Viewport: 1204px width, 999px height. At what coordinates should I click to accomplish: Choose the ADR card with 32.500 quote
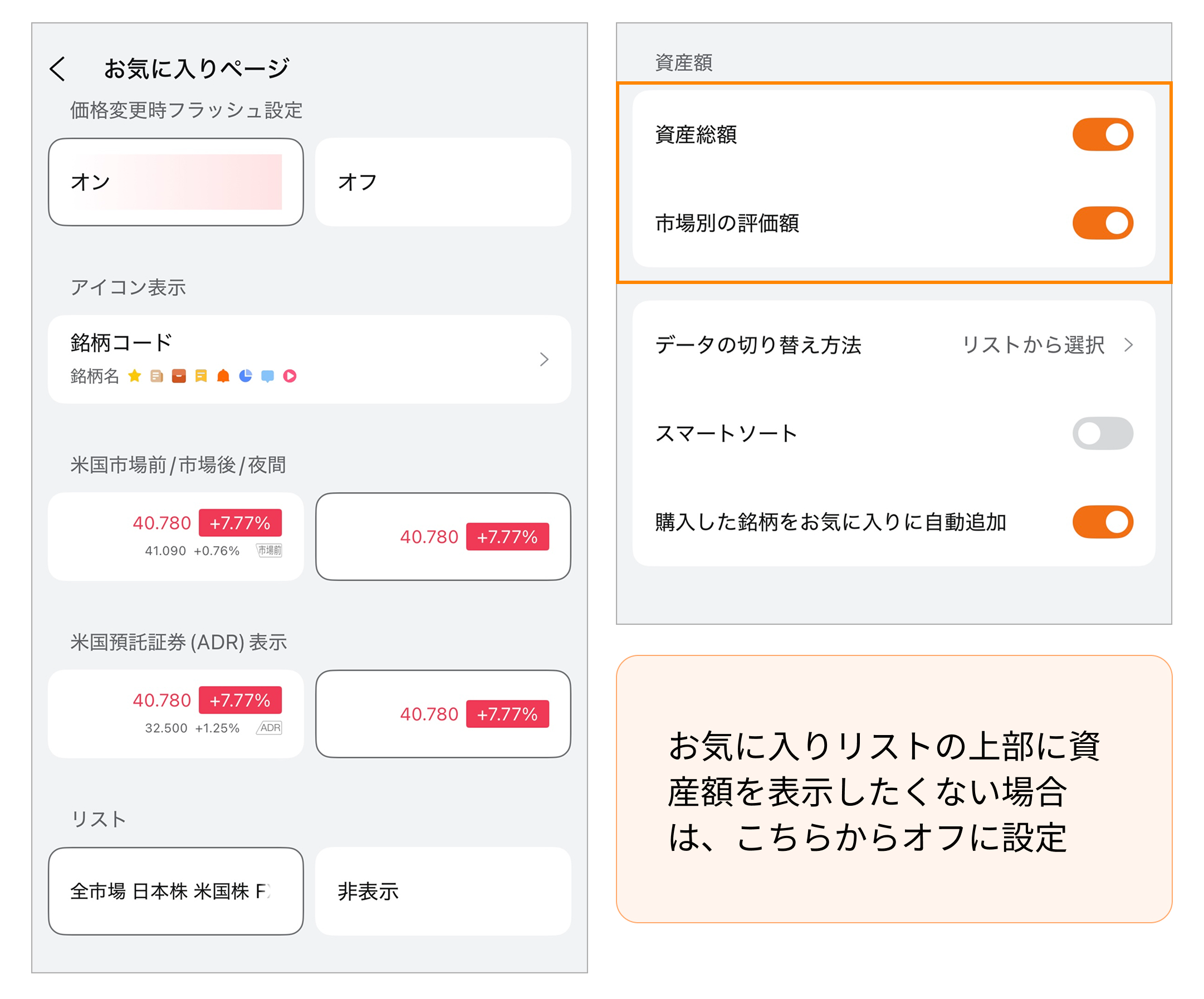(x=175, y=713)
